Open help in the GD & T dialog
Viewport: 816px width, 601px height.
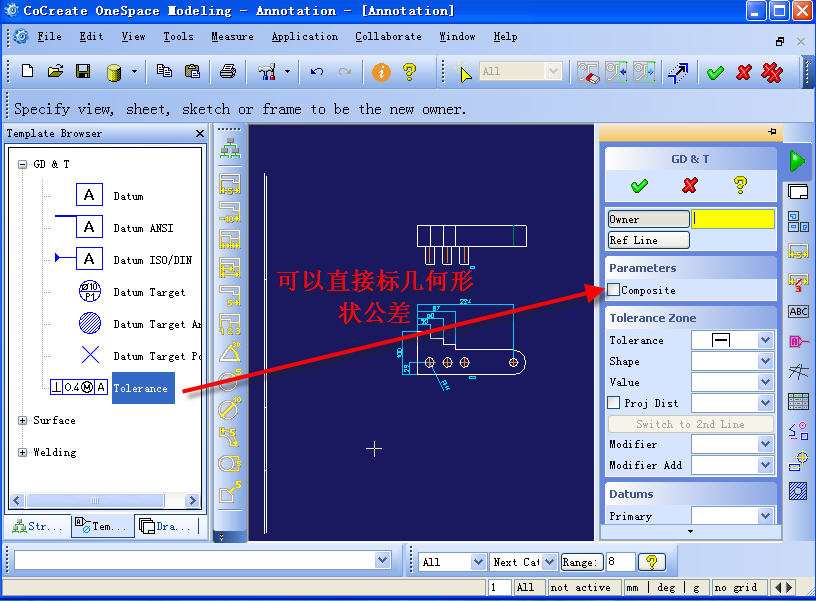point(740,185)
